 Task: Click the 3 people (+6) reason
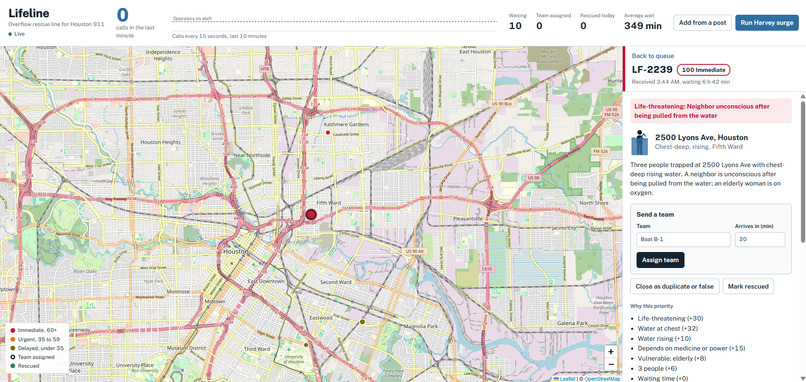click(657, 369)
